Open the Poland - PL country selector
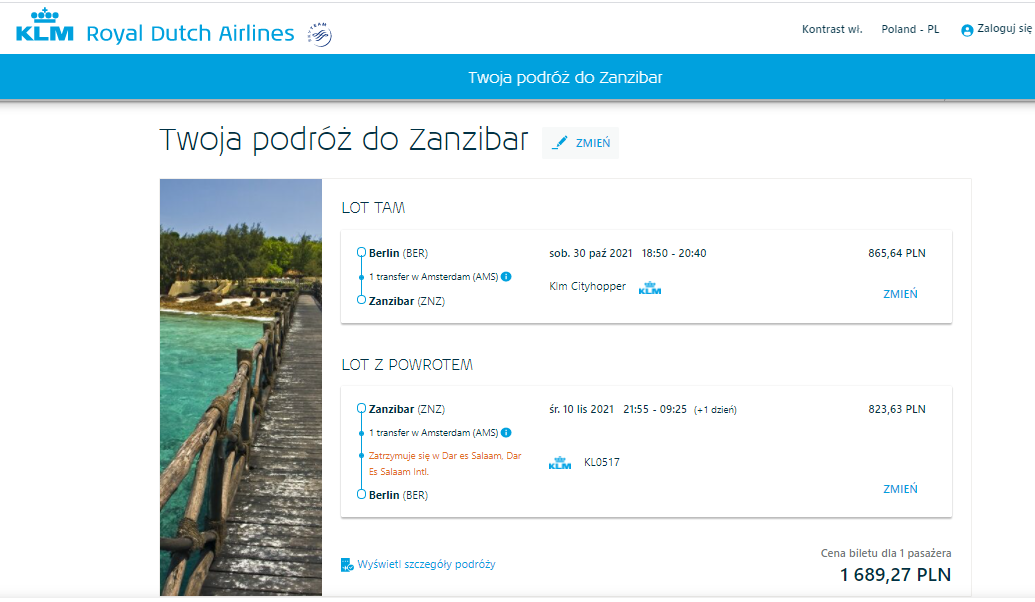The width and height of the screenshot is (1035, 602). pos(910,29)
